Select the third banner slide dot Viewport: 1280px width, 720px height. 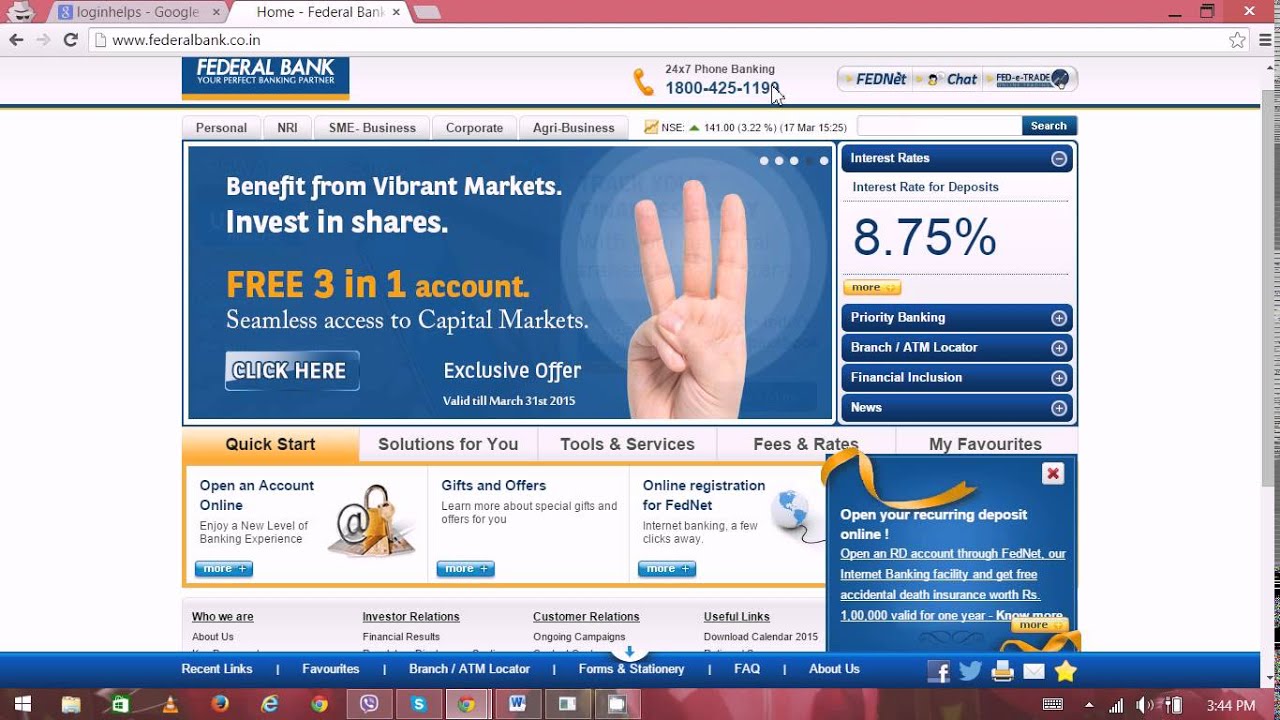click(x=794, y=160)
